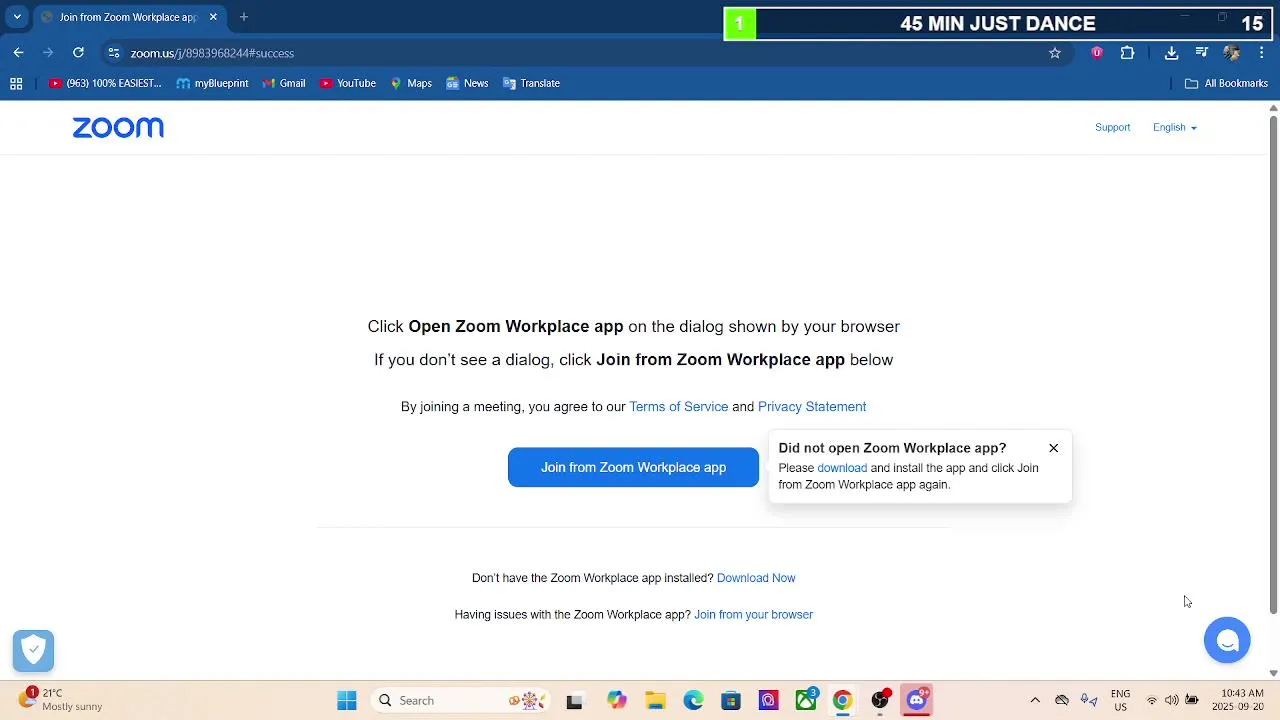1280x720 pixels.
Task: Open media controls icon in toolbar
Action: tap(1202, 53)
